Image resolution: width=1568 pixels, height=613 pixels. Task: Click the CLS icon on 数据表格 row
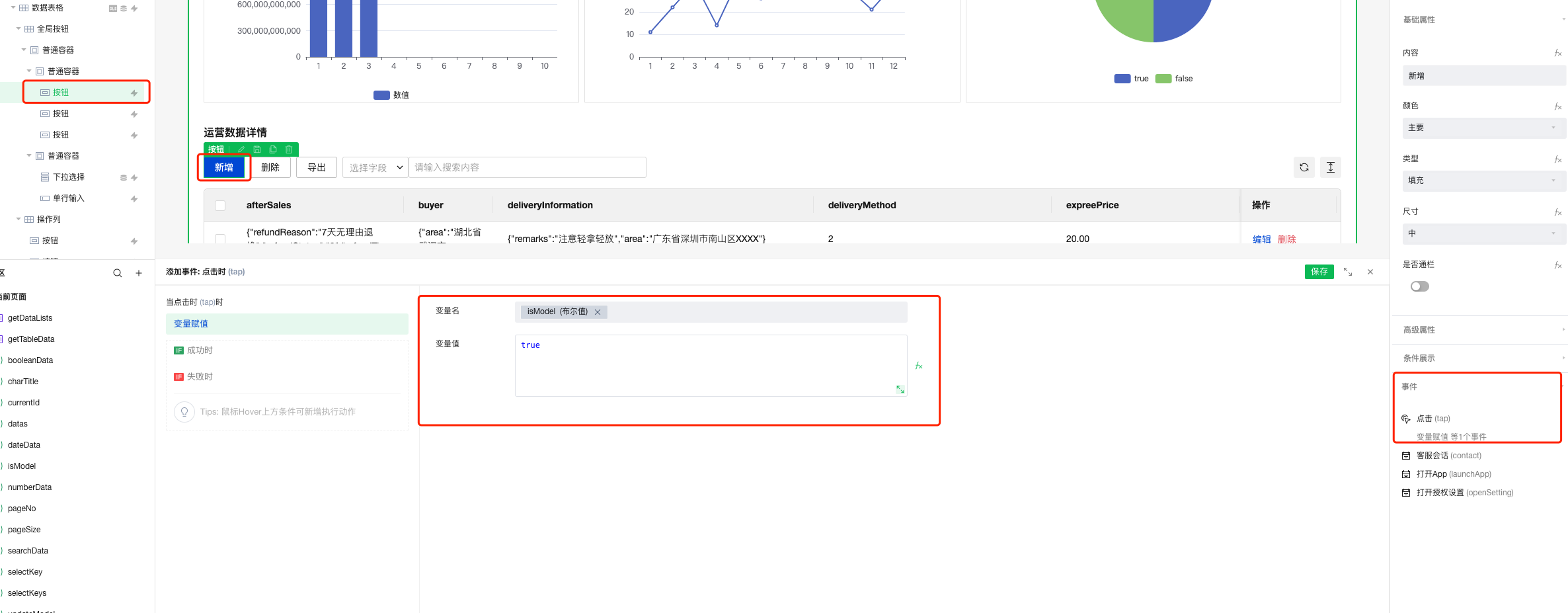tap(113, 9)
